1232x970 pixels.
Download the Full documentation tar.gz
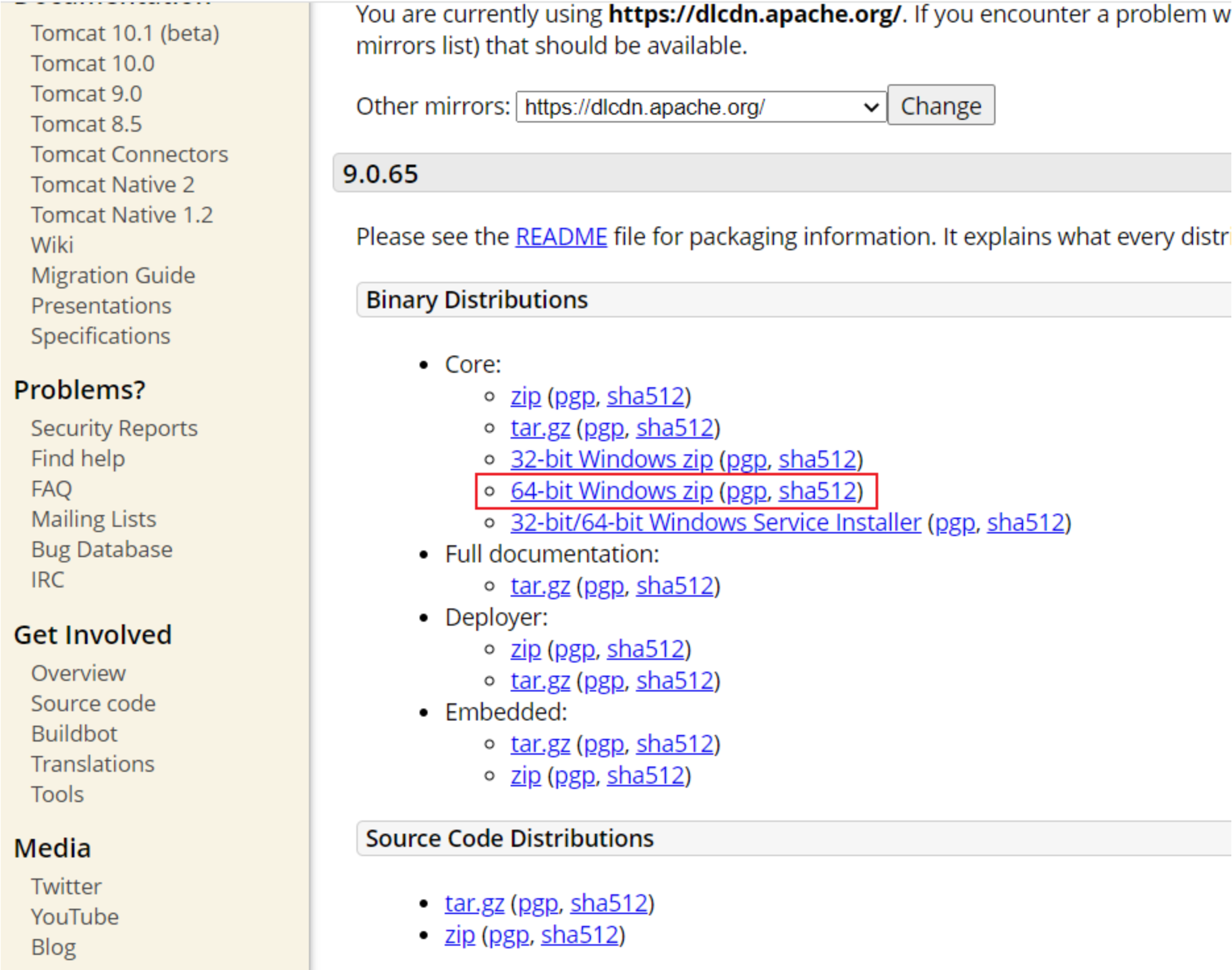(x=540, y=586)
